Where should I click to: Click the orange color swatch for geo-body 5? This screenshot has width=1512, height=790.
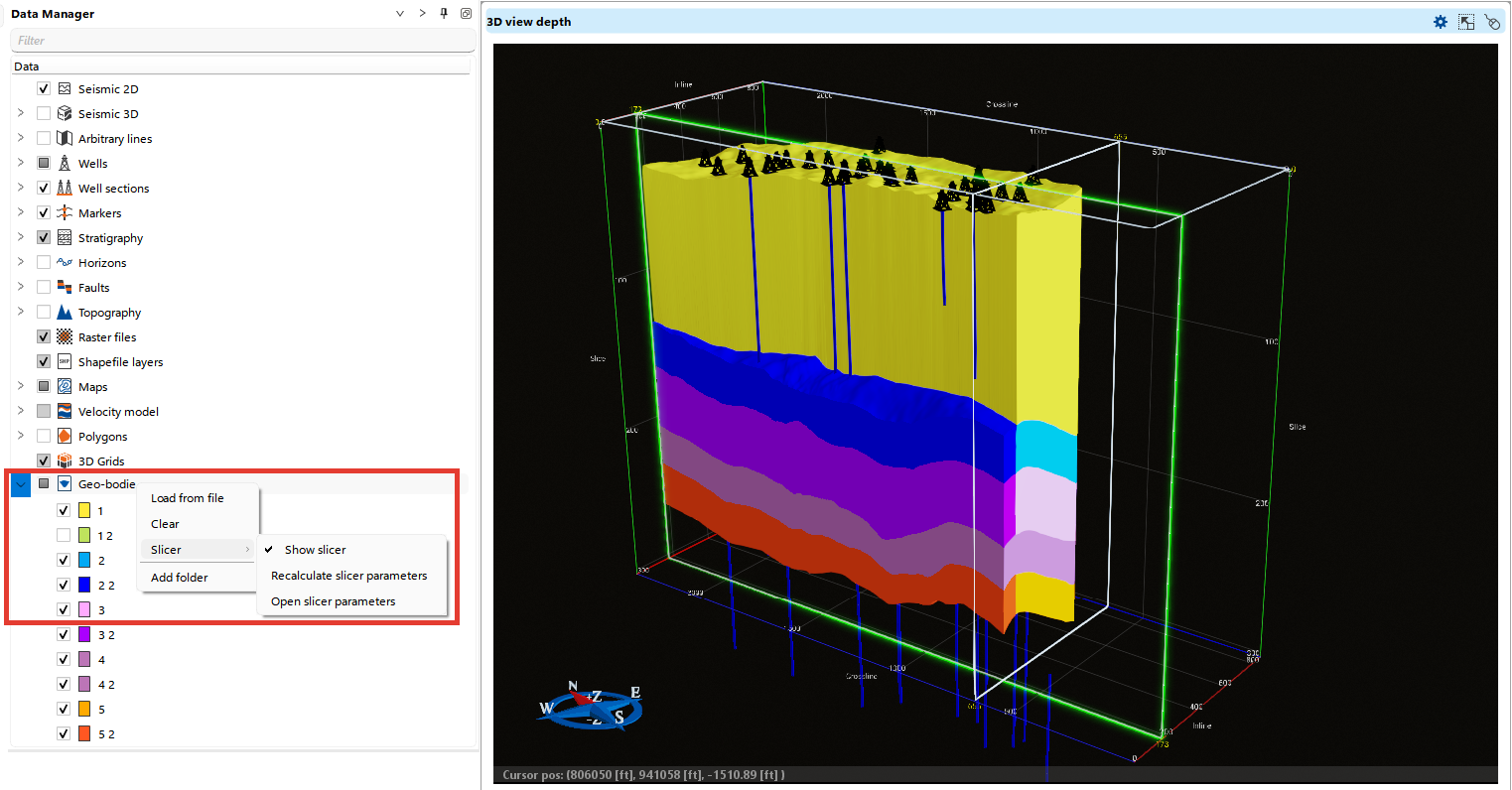point(84,710)
